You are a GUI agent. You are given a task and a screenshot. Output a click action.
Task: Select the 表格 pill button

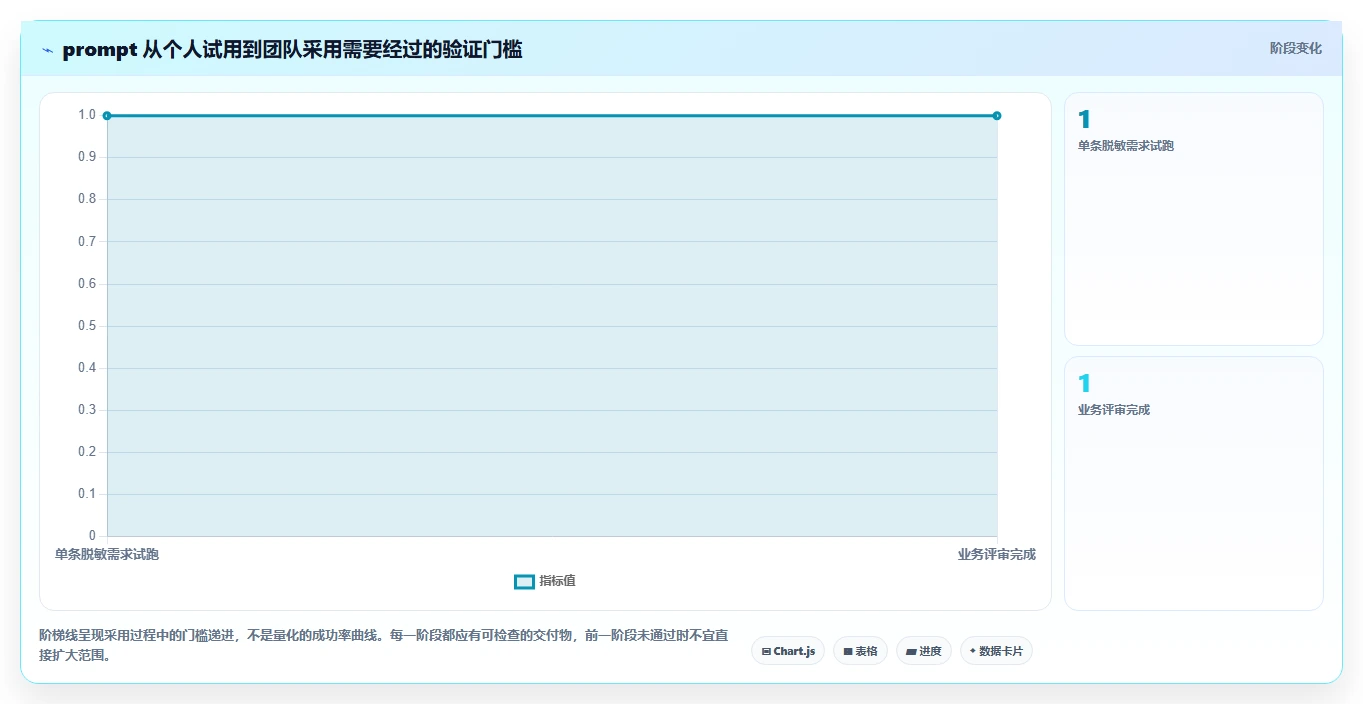pyautogui.click(x=860, y=651)
